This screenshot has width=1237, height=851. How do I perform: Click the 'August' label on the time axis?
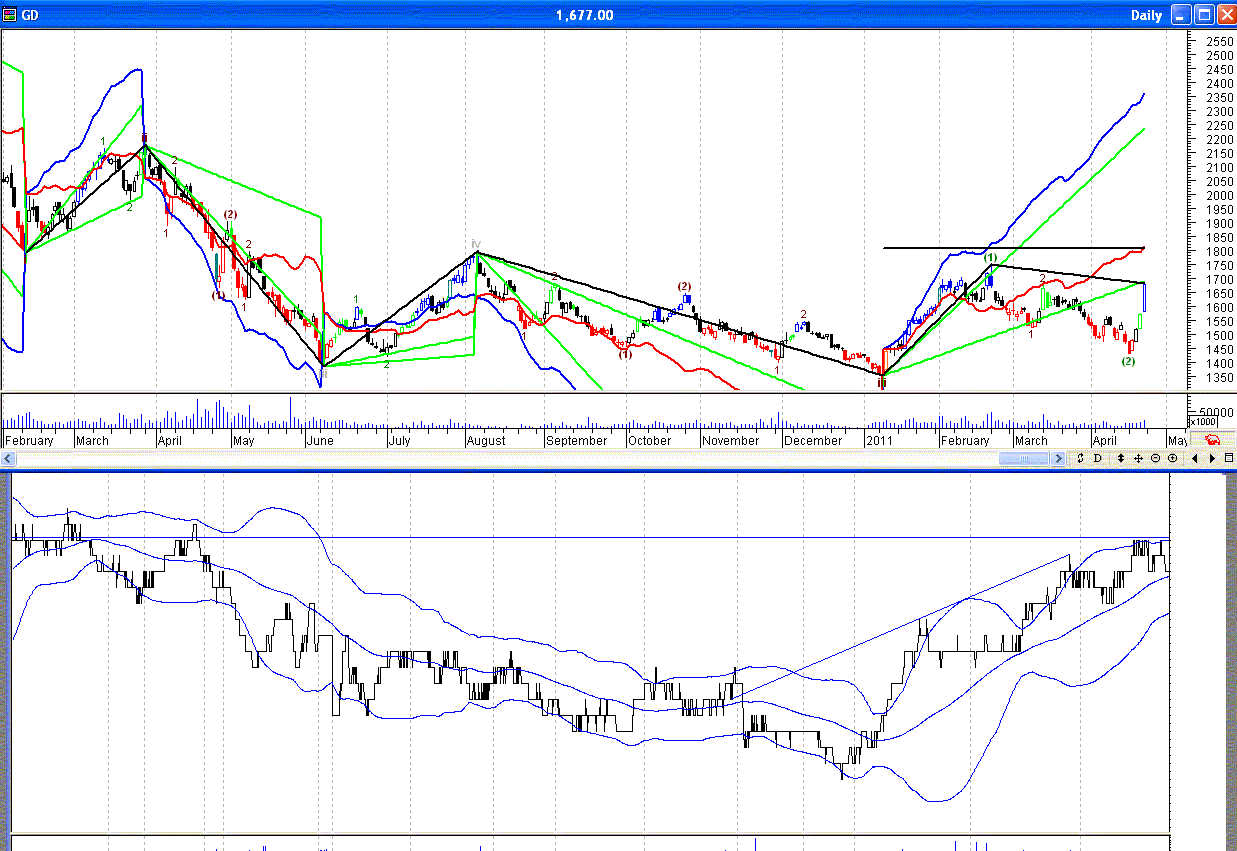(x=485, y=440)
